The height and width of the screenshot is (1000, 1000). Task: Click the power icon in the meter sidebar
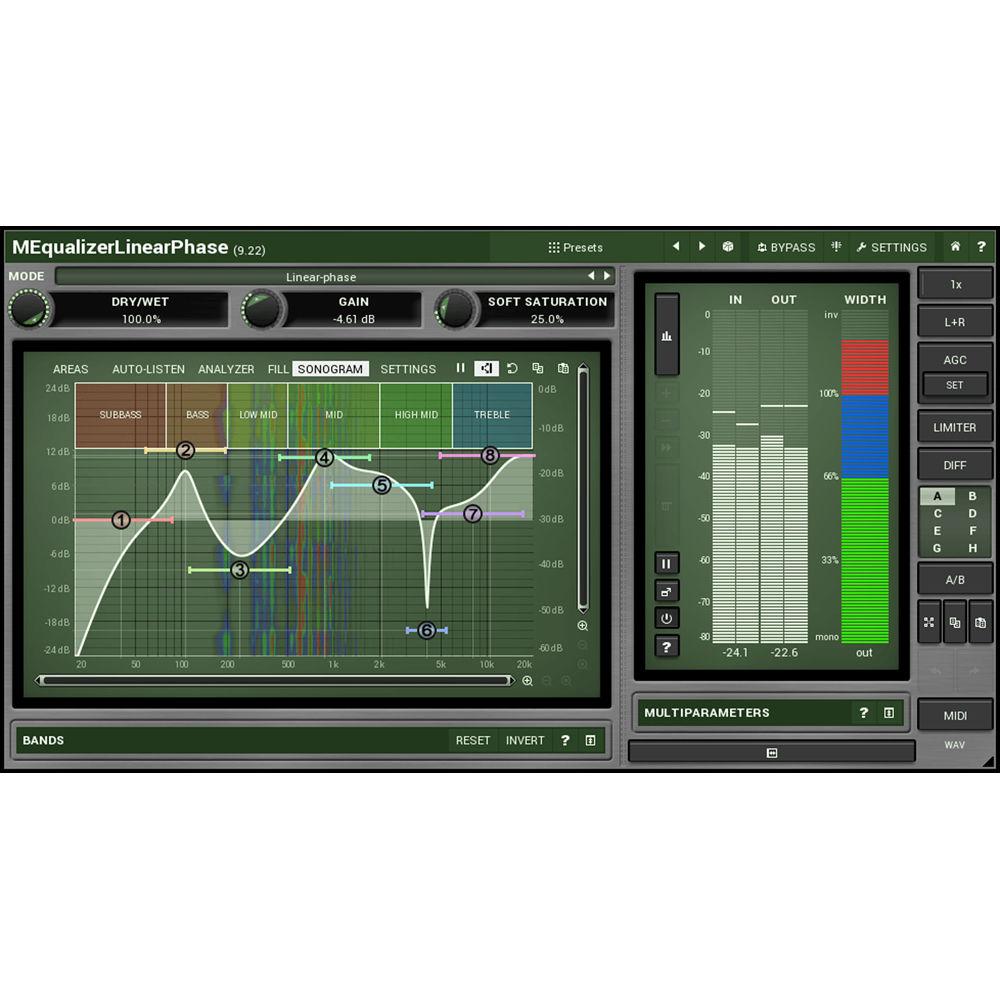pyautogui.click(x=666, y=618)
